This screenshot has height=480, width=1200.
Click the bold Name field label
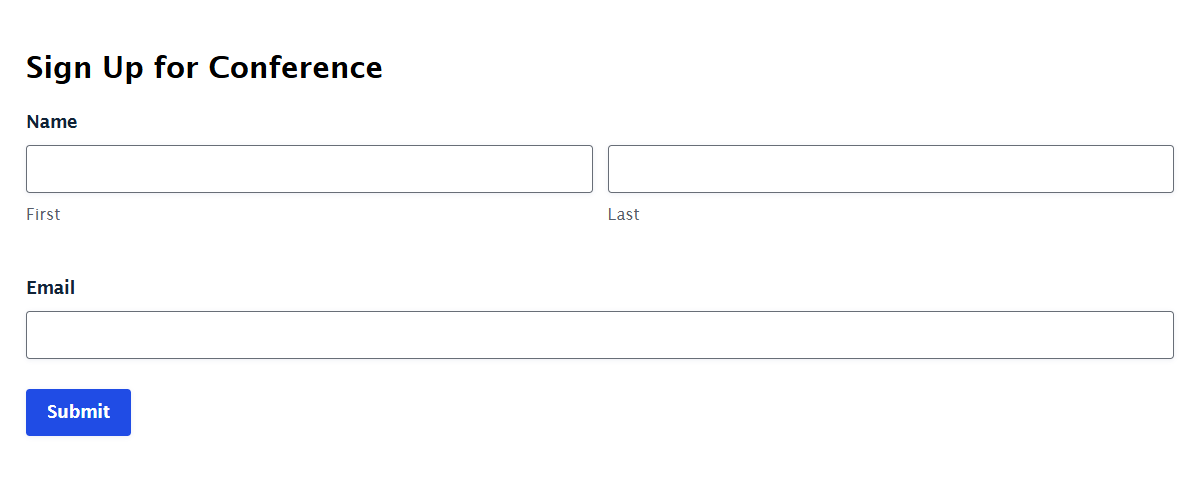tap(52, 122)
